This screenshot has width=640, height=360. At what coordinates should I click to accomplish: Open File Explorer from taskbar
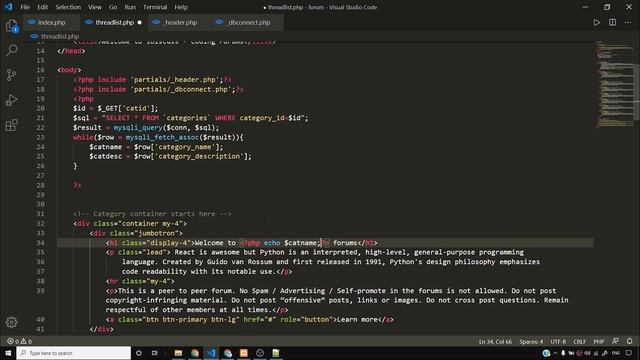(x=178, y=353)
